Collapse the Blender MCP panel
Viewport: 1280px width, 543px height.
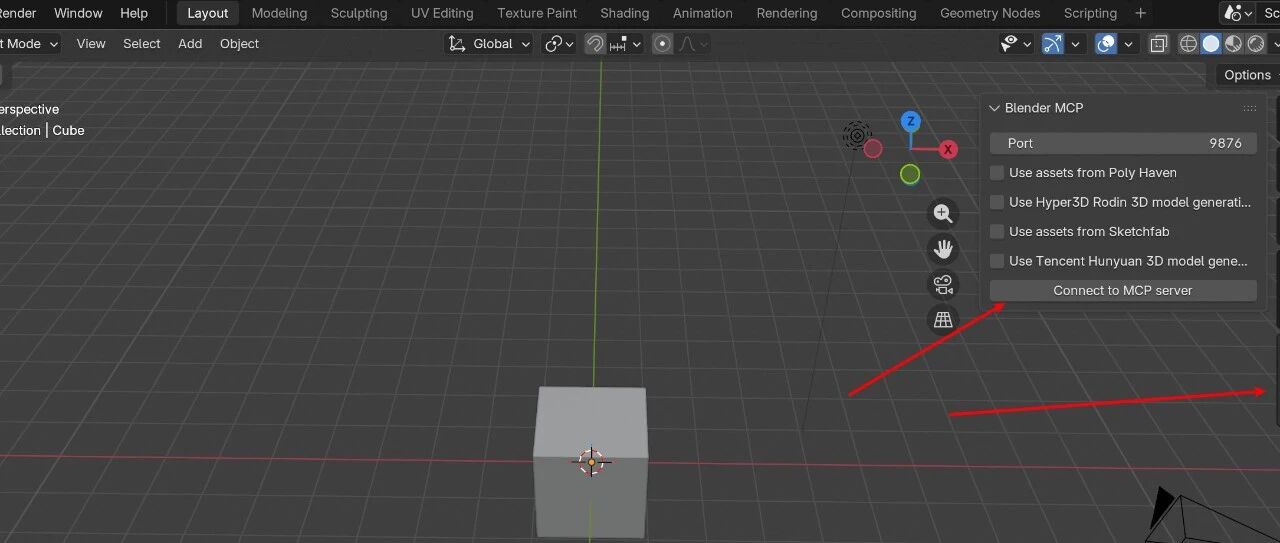point(994,108)
